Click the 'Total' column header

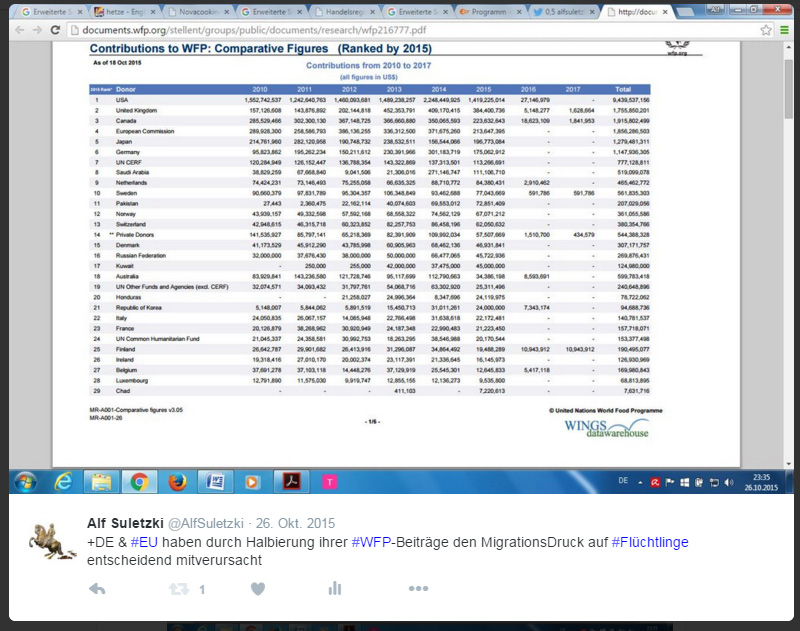coord(623,89)
